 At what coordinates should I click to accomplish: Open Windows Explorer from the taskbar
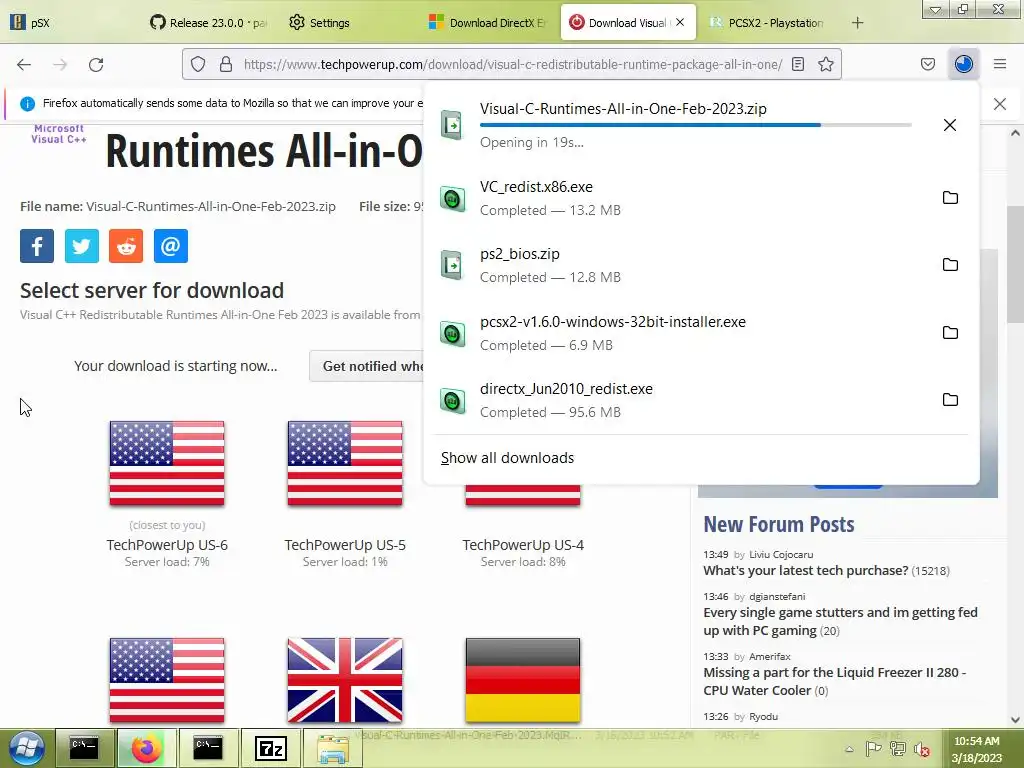pos(333,748)
